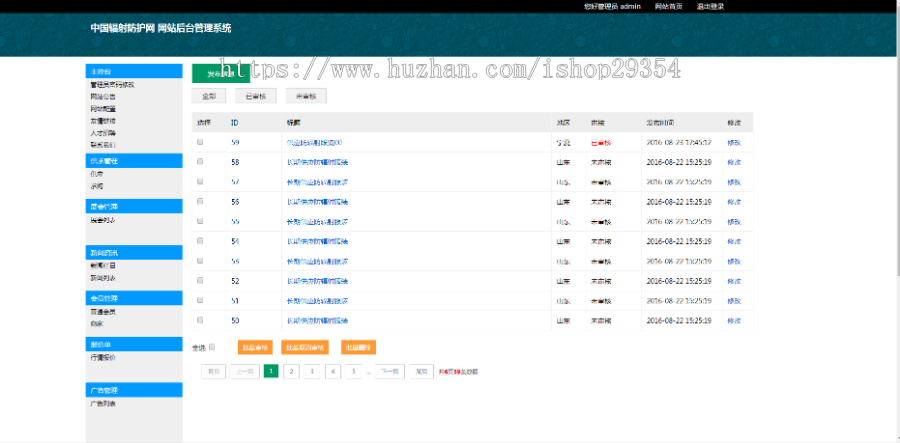Open the title link of row ID 50

pyautogui.click(x=317, y=321)
